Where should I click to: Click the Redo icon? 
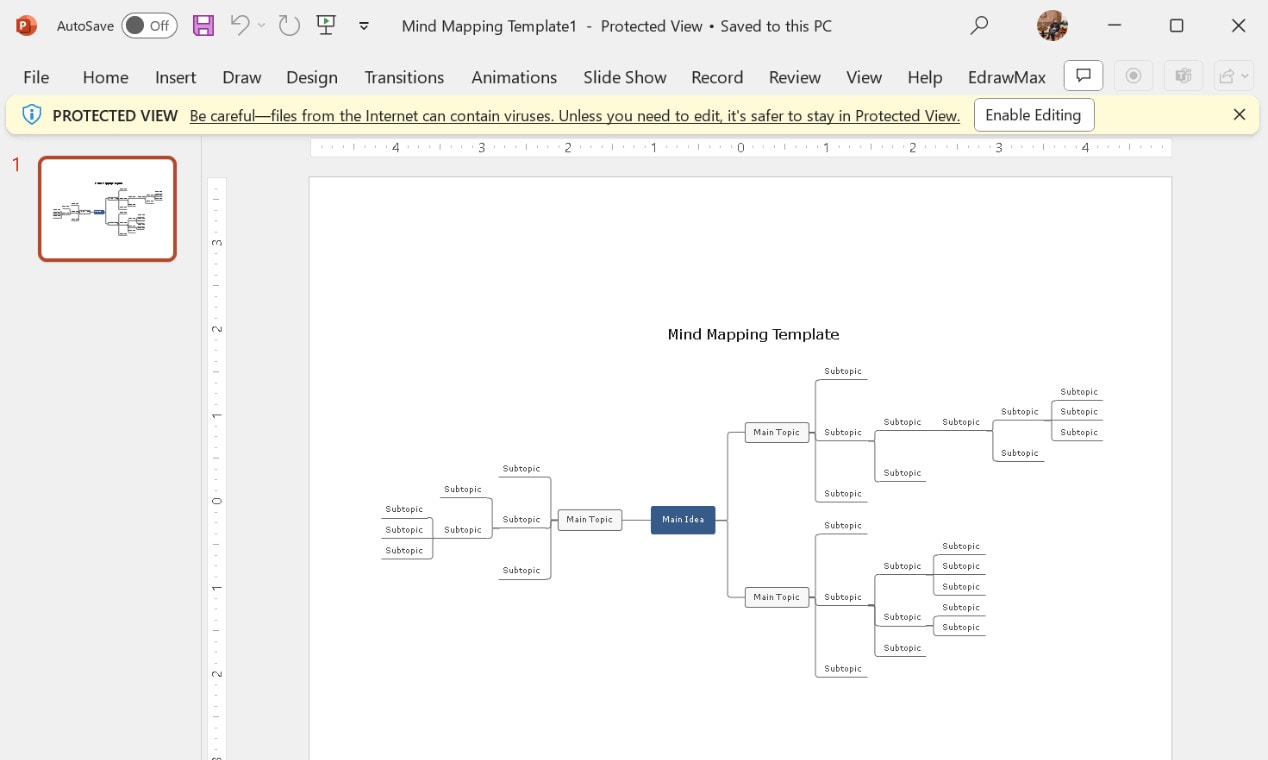pyautogui.click(x=289, y=26)
